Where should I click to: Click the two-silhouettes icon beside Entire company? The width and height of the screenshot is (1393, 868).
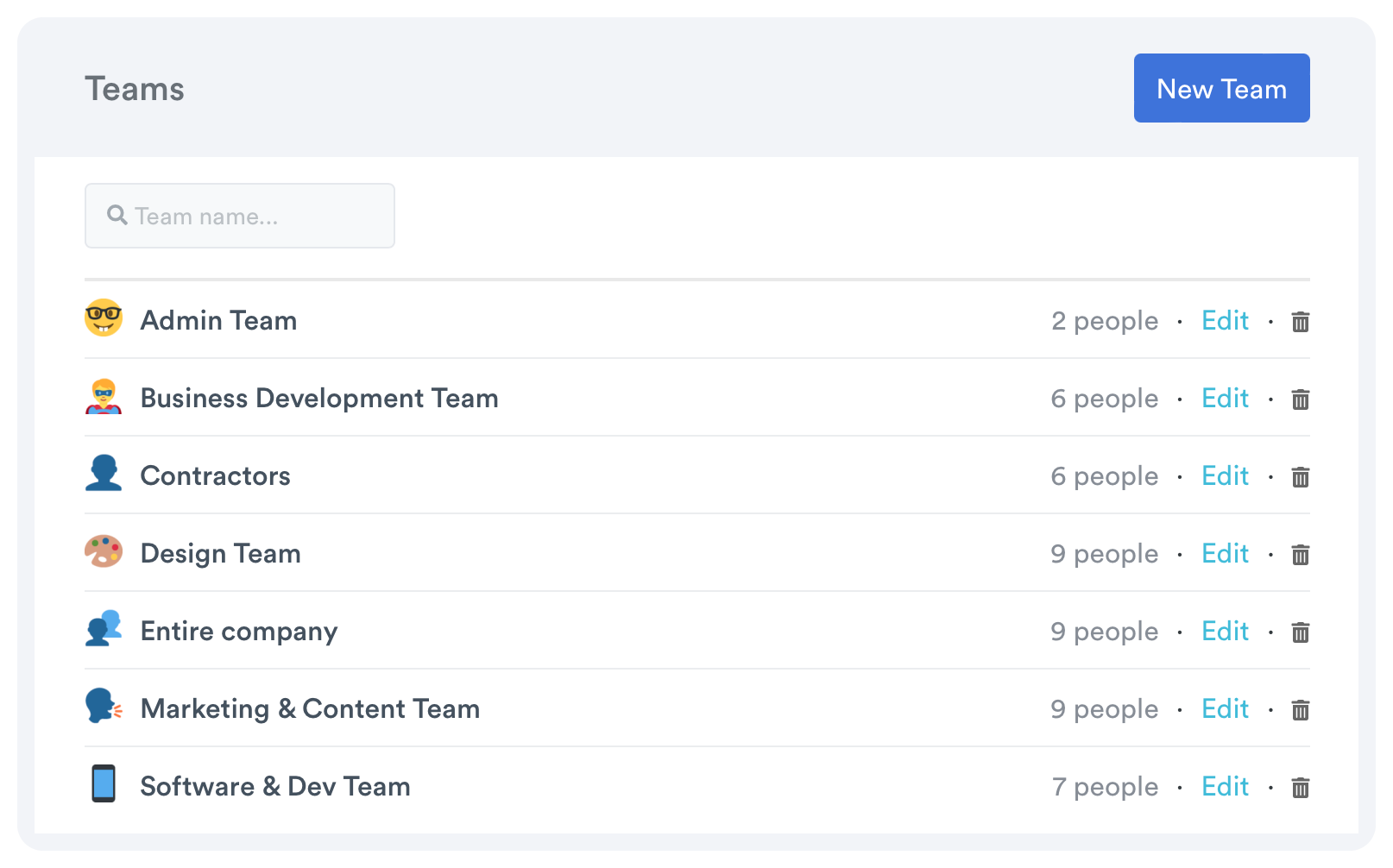pyautogui.click(x=104, y=628)
